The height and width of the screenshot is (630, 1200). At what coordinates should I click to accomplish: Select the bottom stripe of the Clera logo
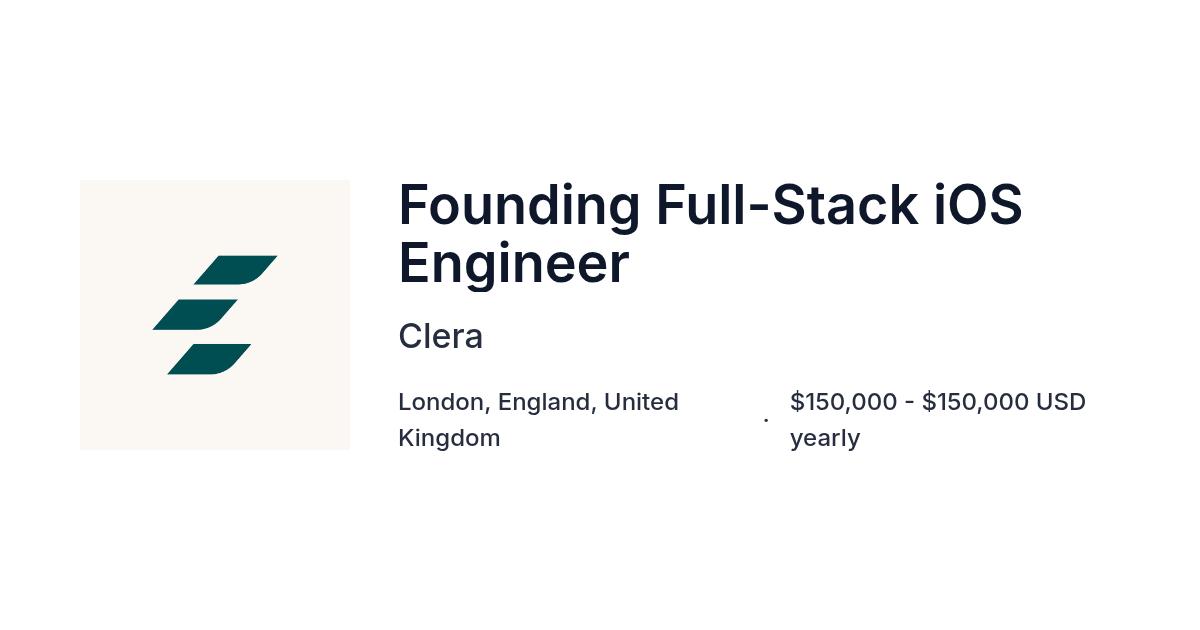pyautogui.click(x=209, y=359)
